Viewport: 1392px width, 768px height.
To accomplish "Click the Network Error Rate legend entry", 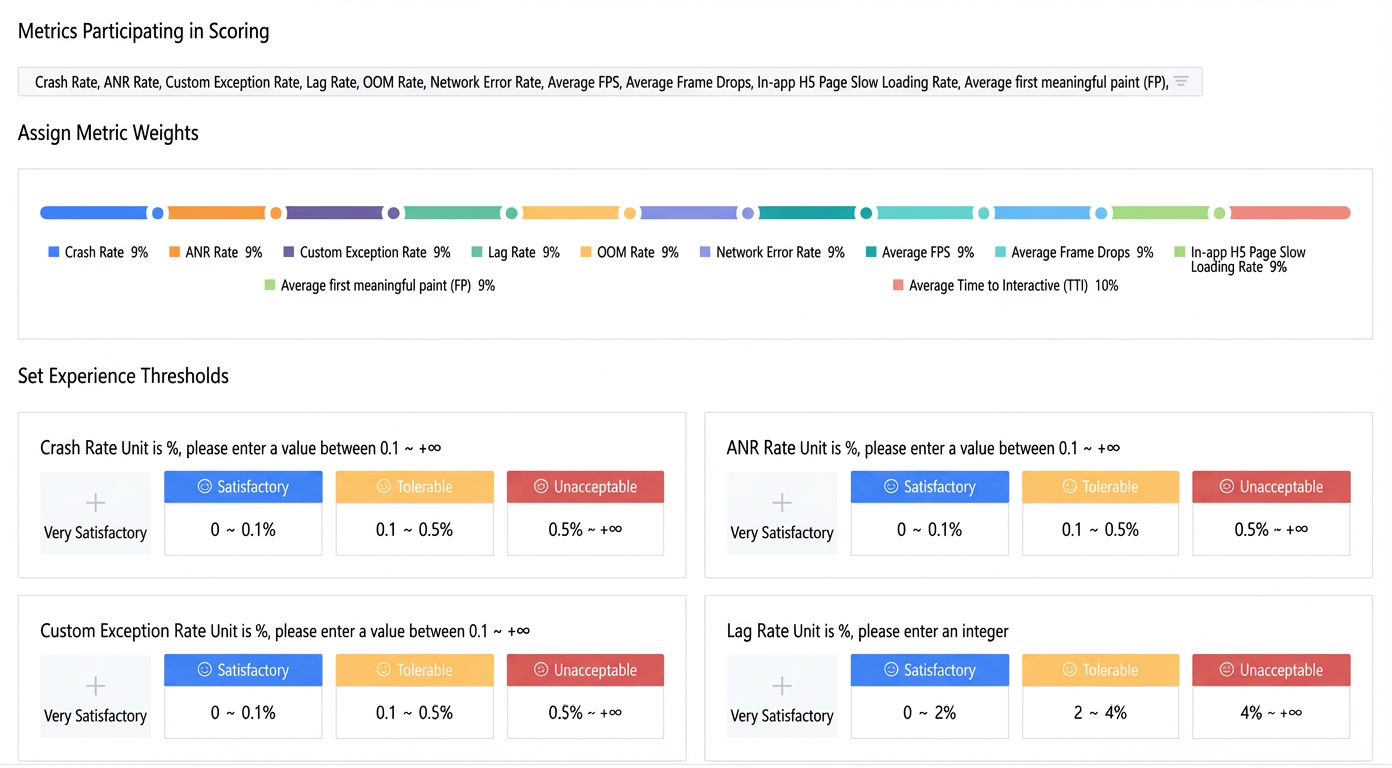I will point(772,253).
